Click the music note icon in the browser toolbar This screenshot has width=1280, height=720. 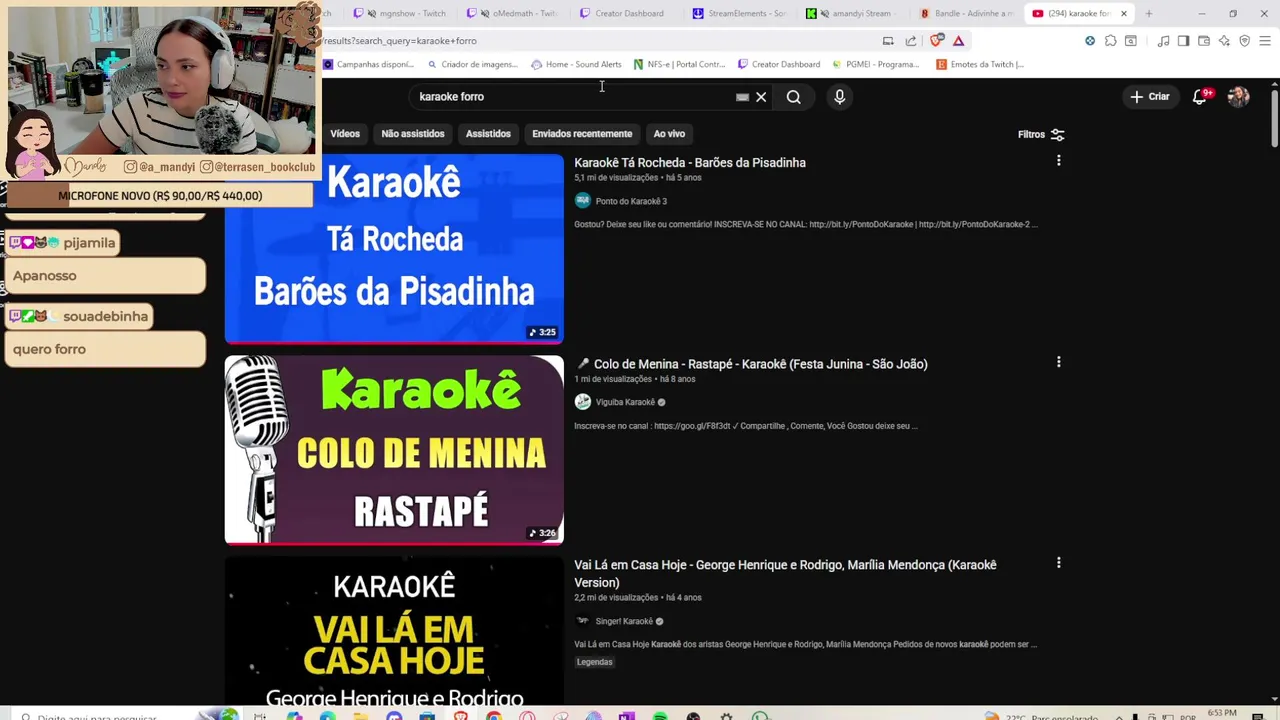tap(1163, 41)
